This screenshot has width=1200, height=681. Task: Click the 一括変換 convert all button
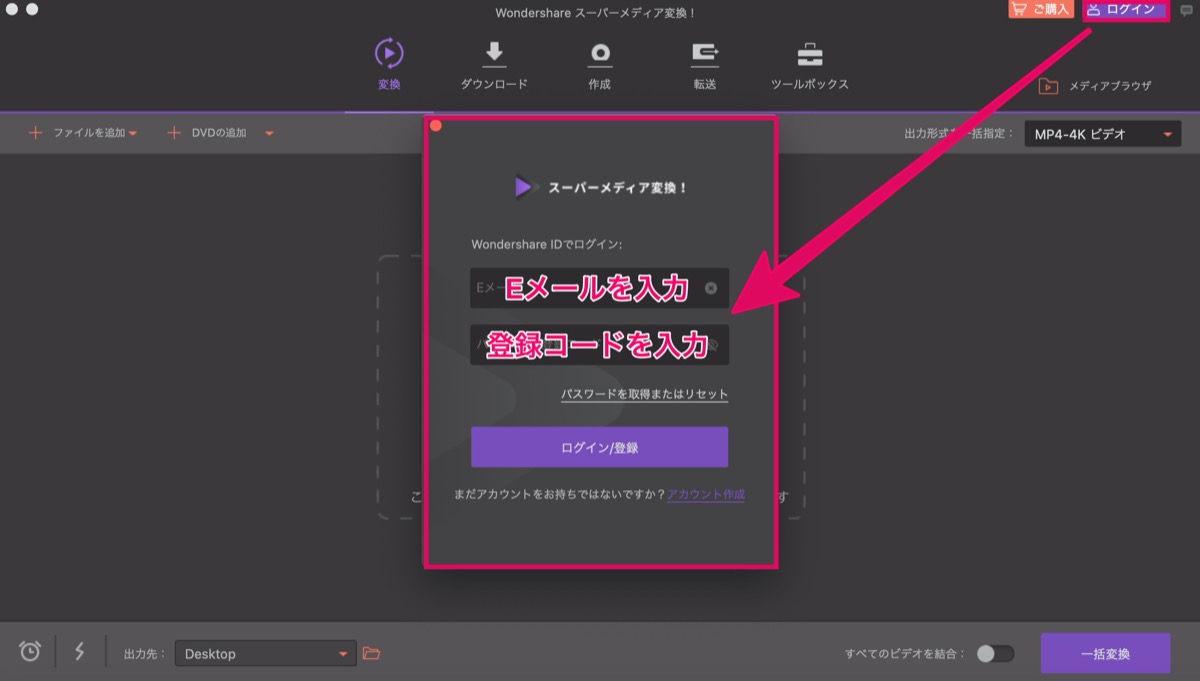click(1105, 654)
